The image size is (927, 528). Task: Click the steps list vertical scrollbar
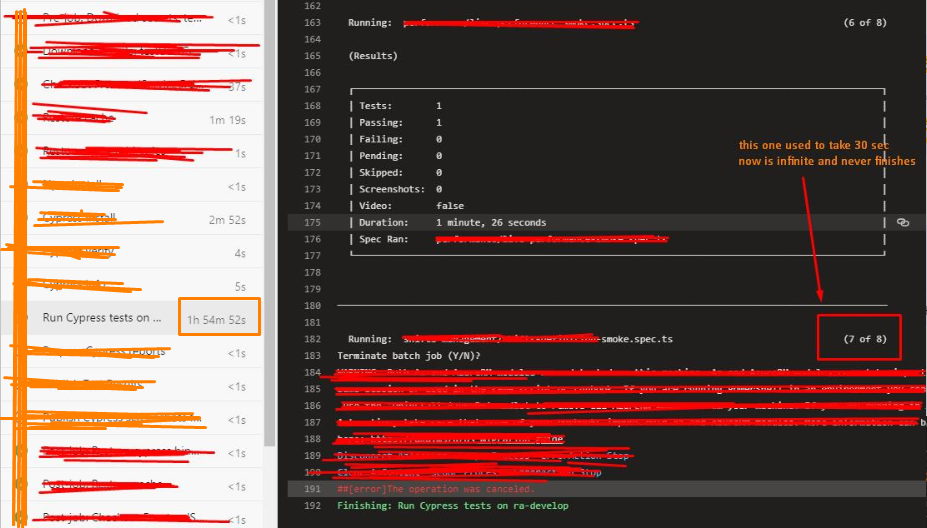(269, 225)
